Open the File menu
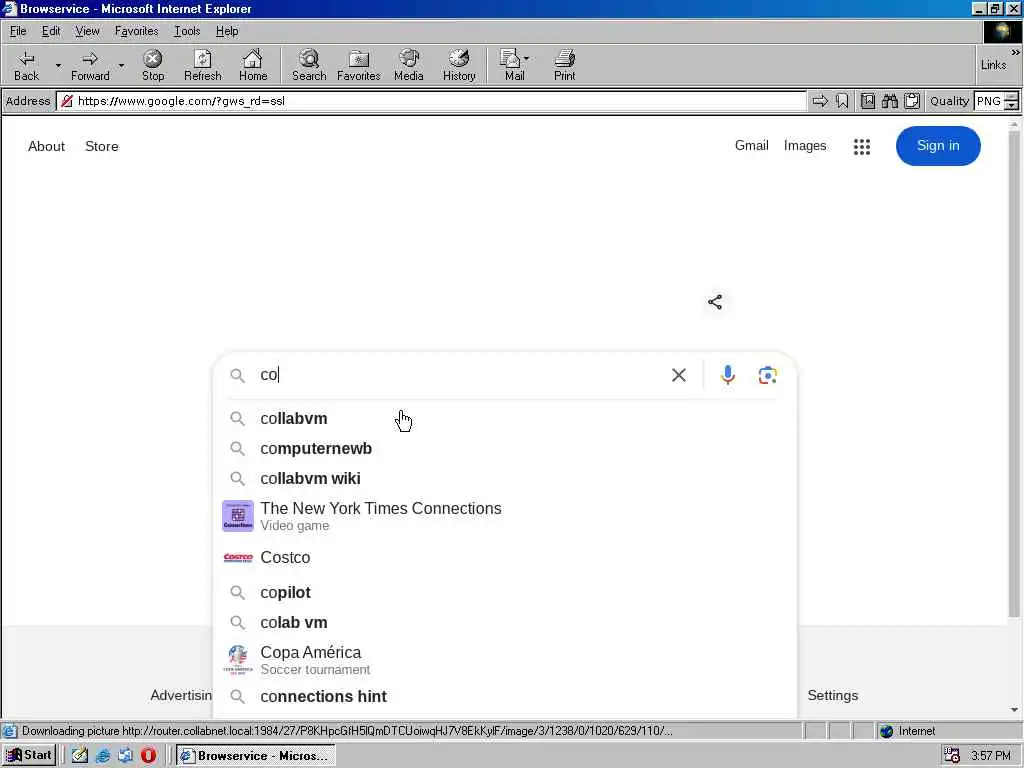 (x=18, y=31)
